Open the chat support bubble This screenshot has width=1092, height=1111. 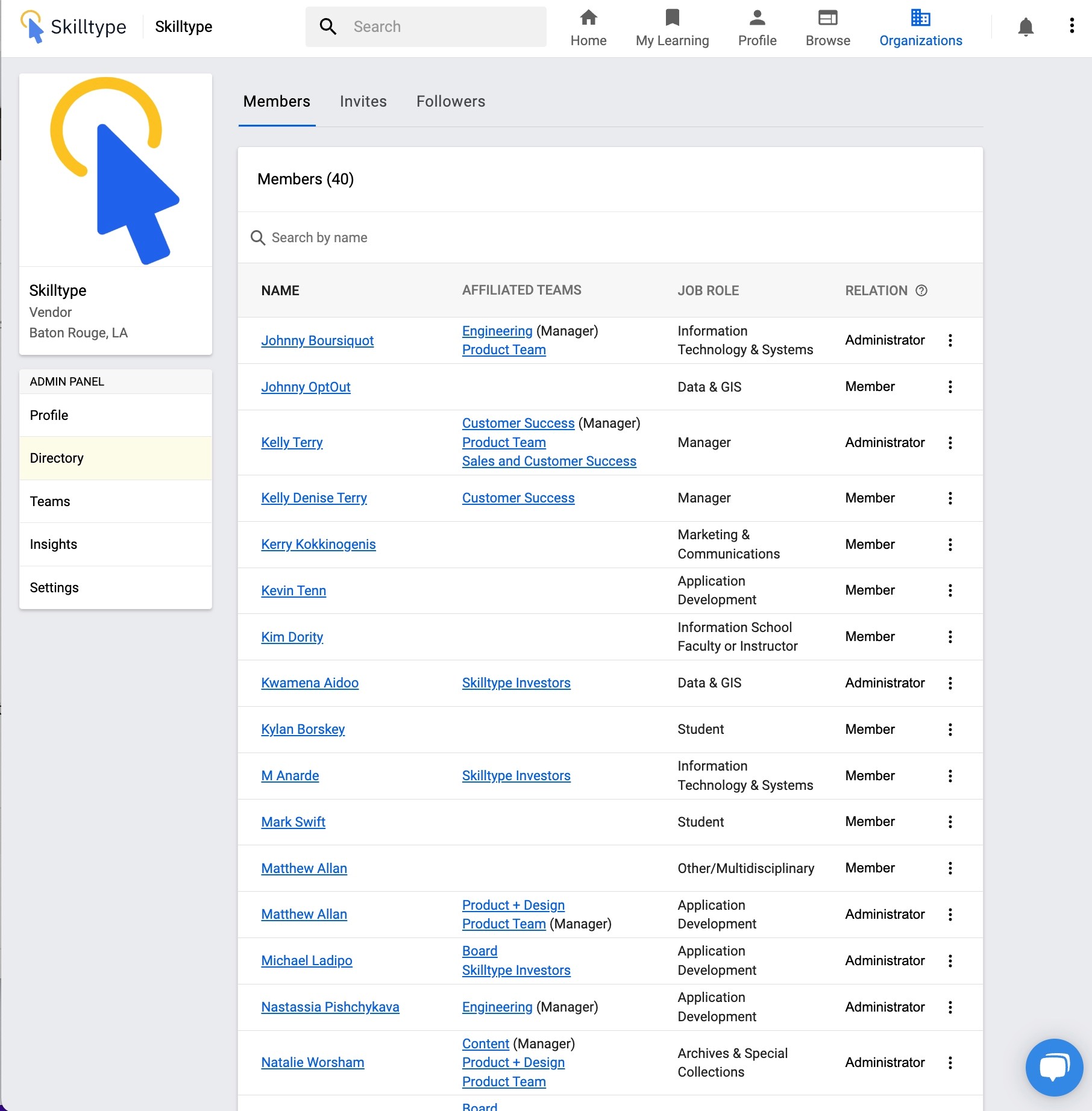click(x=1054, y=1067)
